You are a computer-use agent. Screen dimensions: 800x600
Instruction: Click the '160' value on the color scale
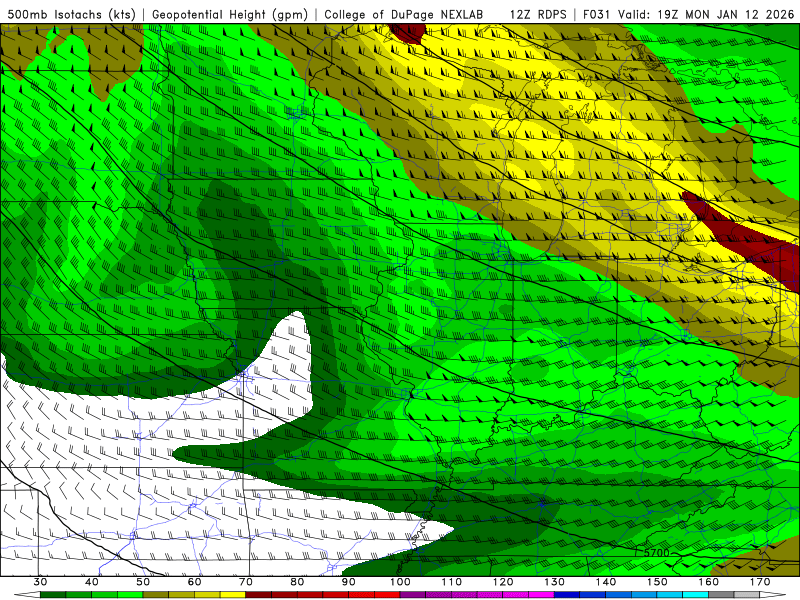point(709,582)
